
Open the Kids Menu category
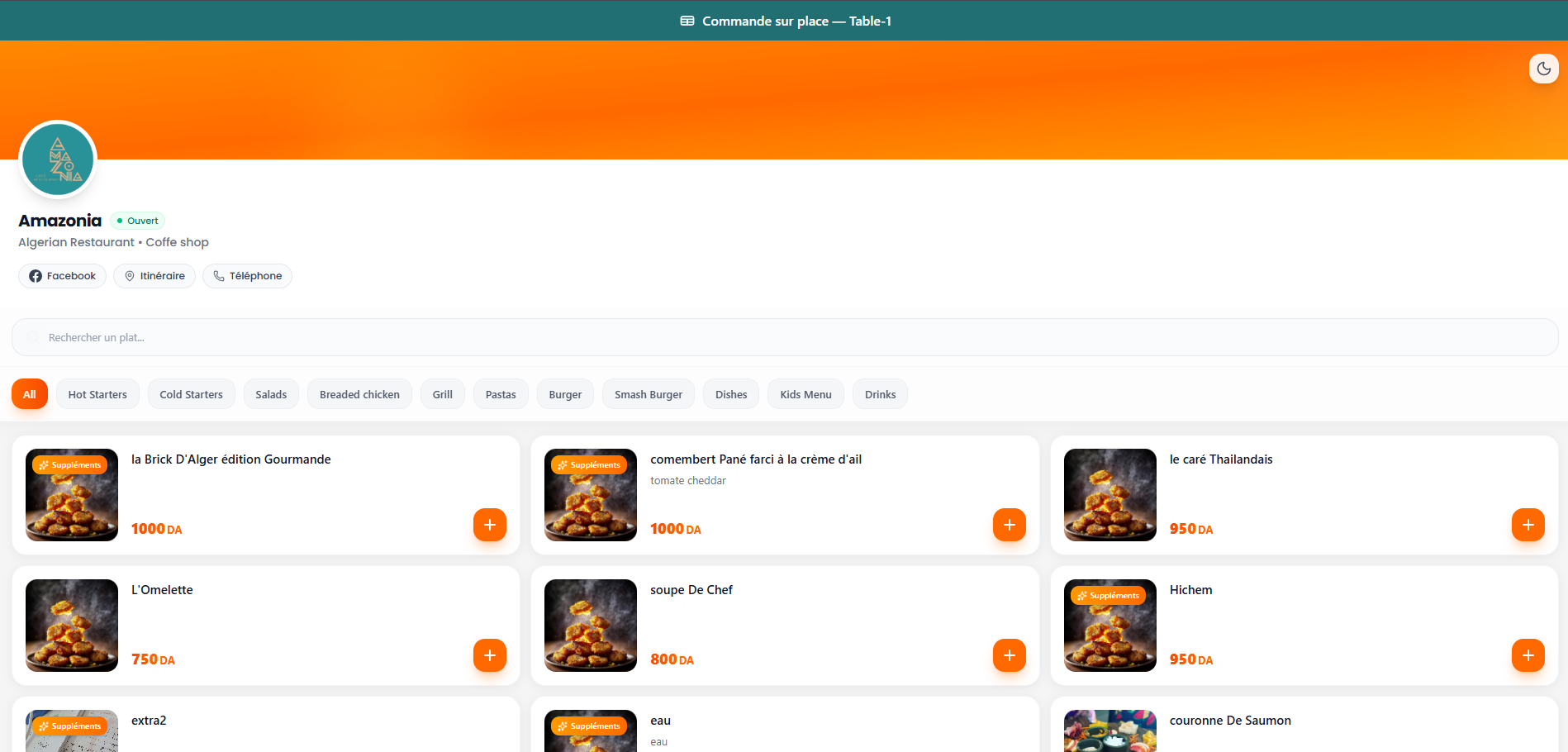pos(805,394)
